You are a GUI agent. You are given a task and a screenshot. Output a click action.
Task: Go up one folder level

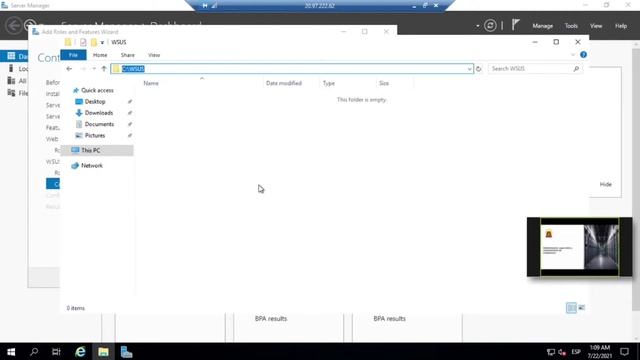click(104, 69)
